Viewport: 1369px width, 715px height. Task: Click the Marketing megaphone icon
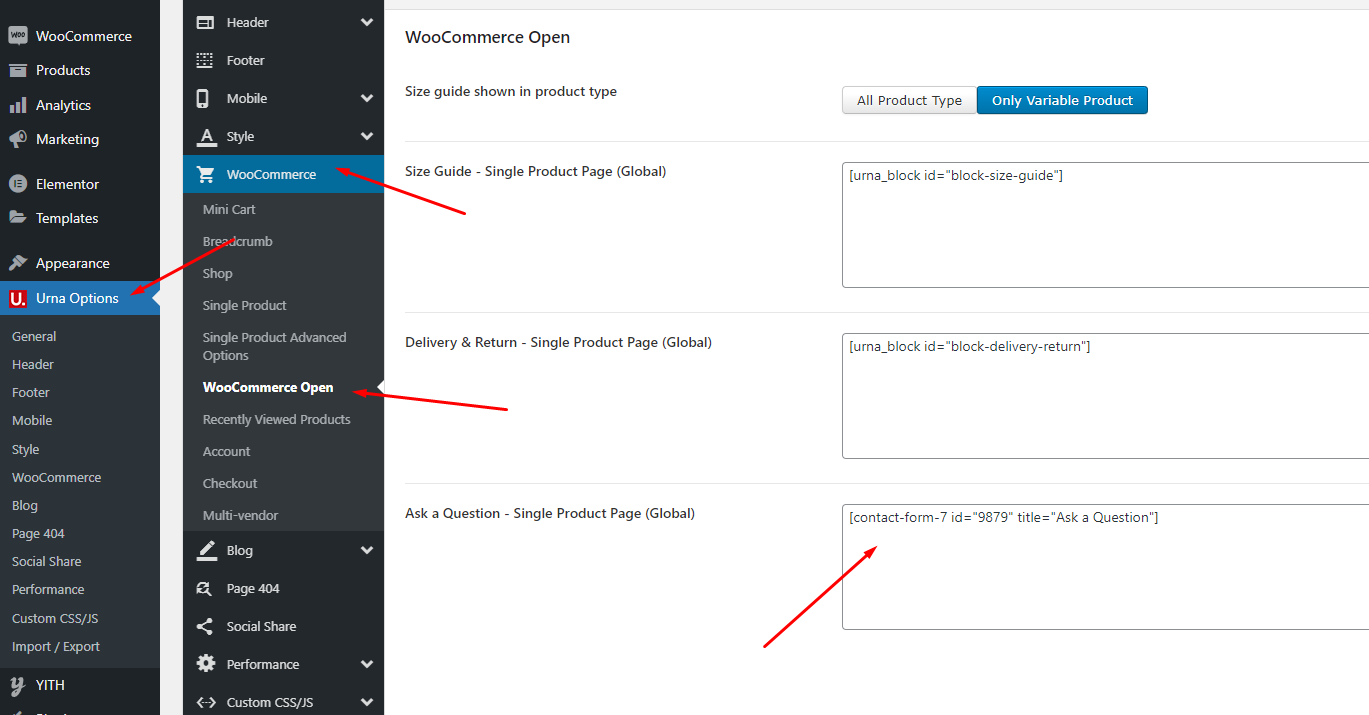click(x=17, y=139)
